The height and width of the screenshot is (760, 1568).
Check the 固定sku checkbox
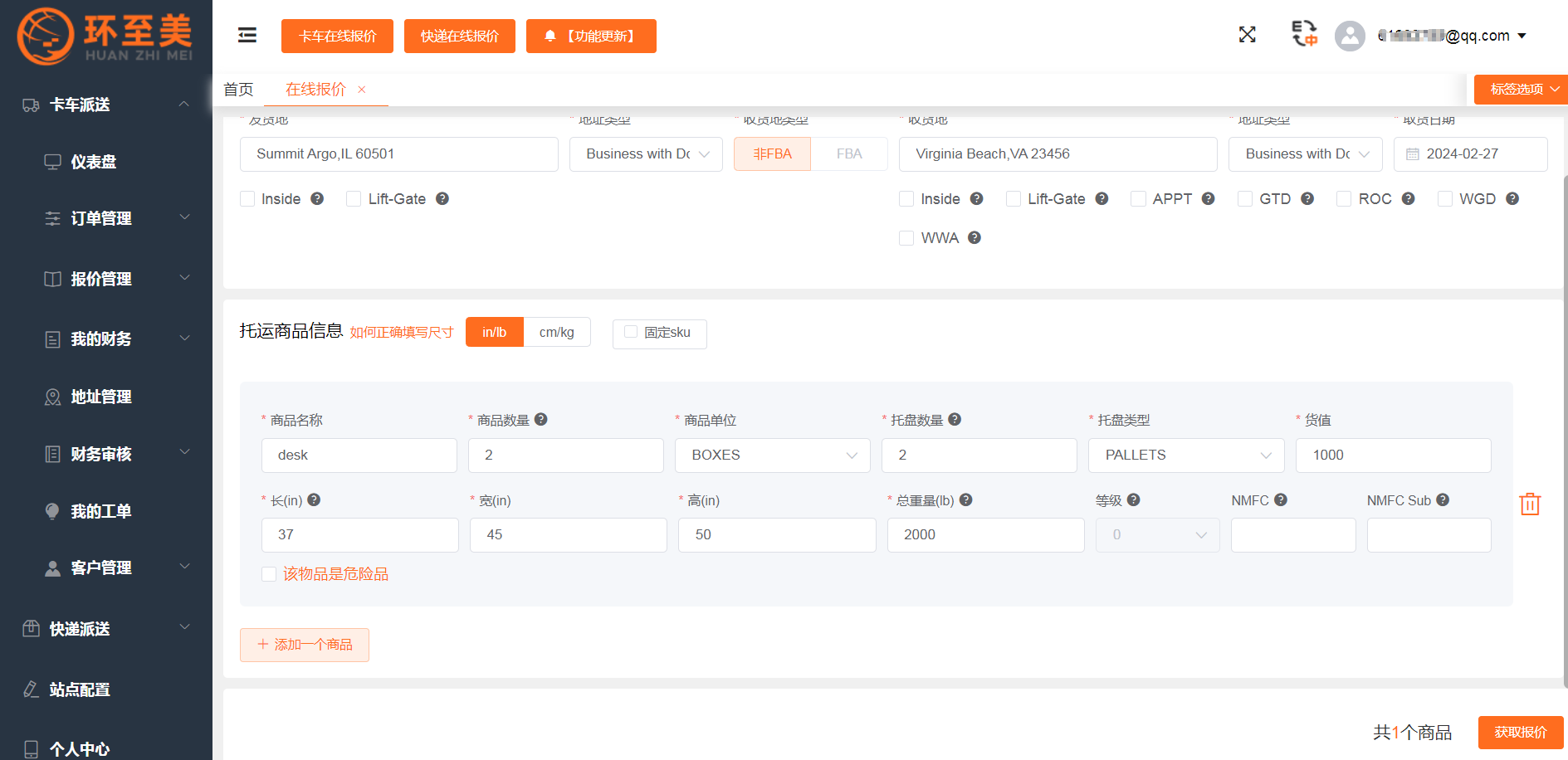coord(631,333)
